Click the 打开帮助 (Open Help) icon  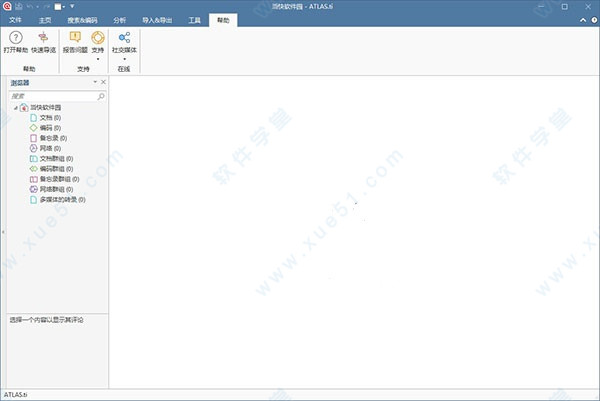click(15, 37)
